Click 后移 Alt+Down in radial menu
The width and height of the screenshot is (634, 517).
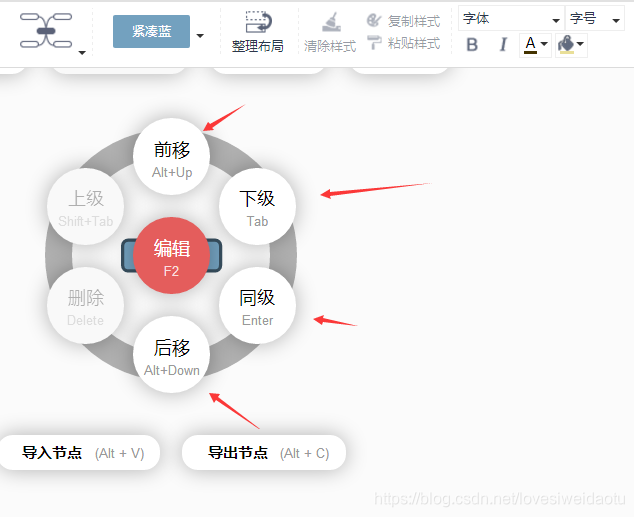[171, 355]
